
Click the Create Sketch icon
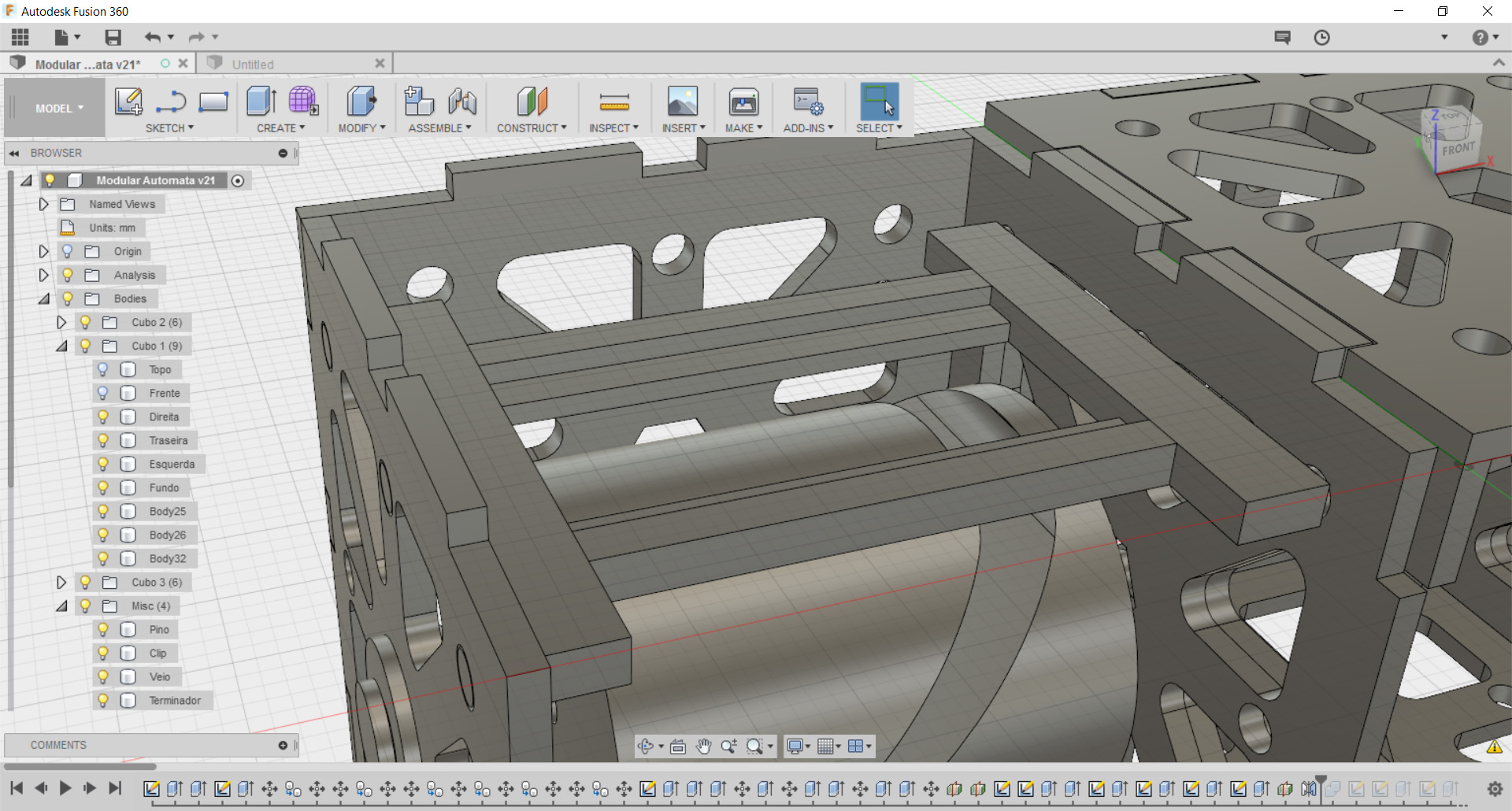(128, 102)
